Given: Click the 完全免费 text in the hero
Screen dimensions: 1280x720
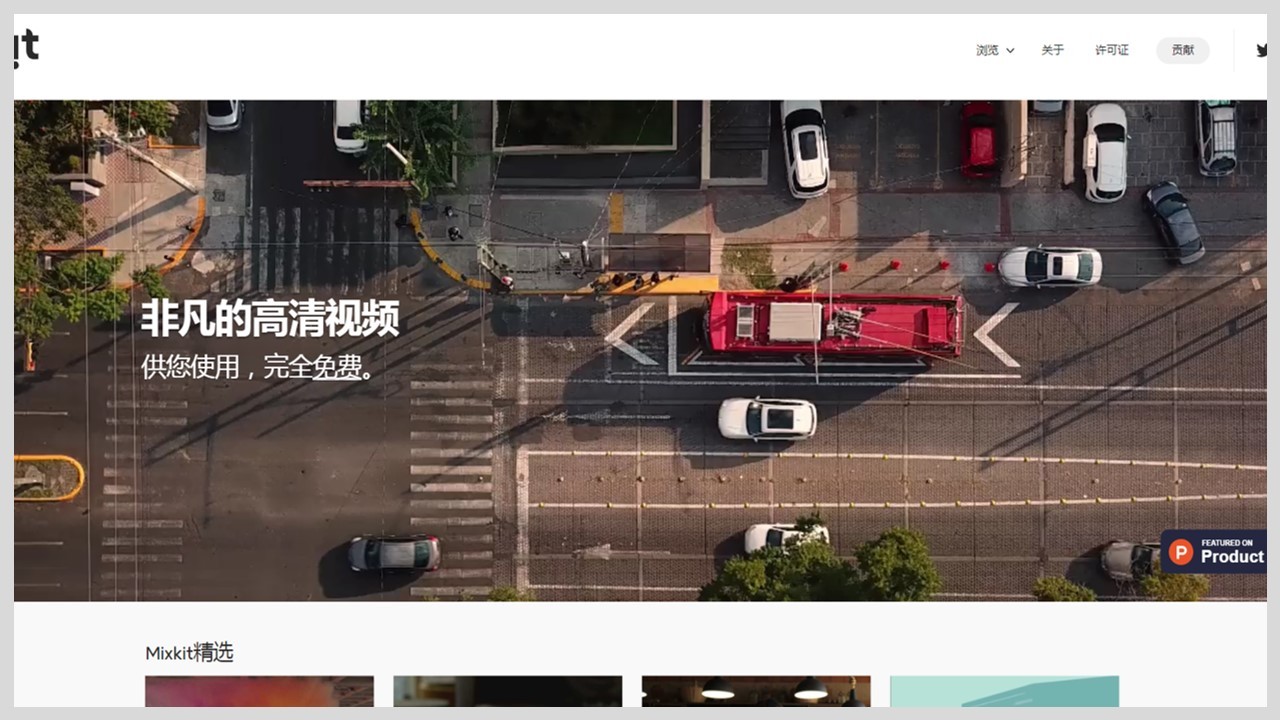Looking at the screenshot, I should tap(326, 368).
